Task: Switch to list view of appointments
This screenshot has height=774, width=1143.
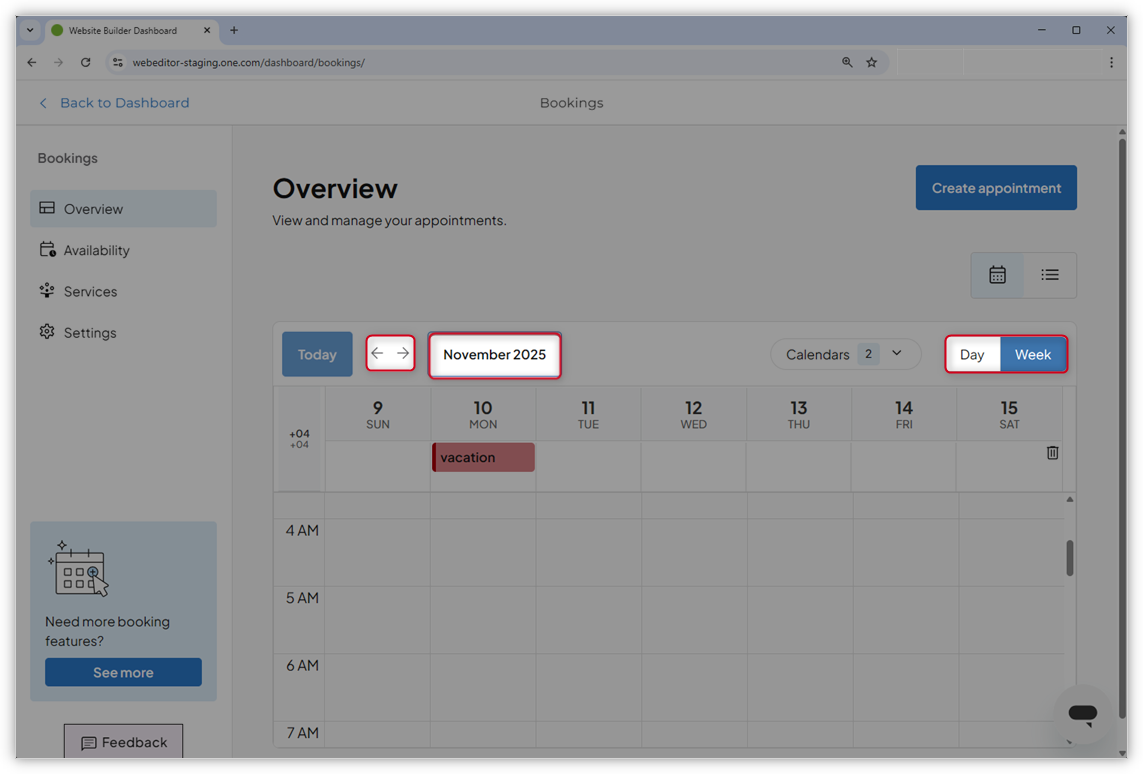Action: (x=1049, y=275)
